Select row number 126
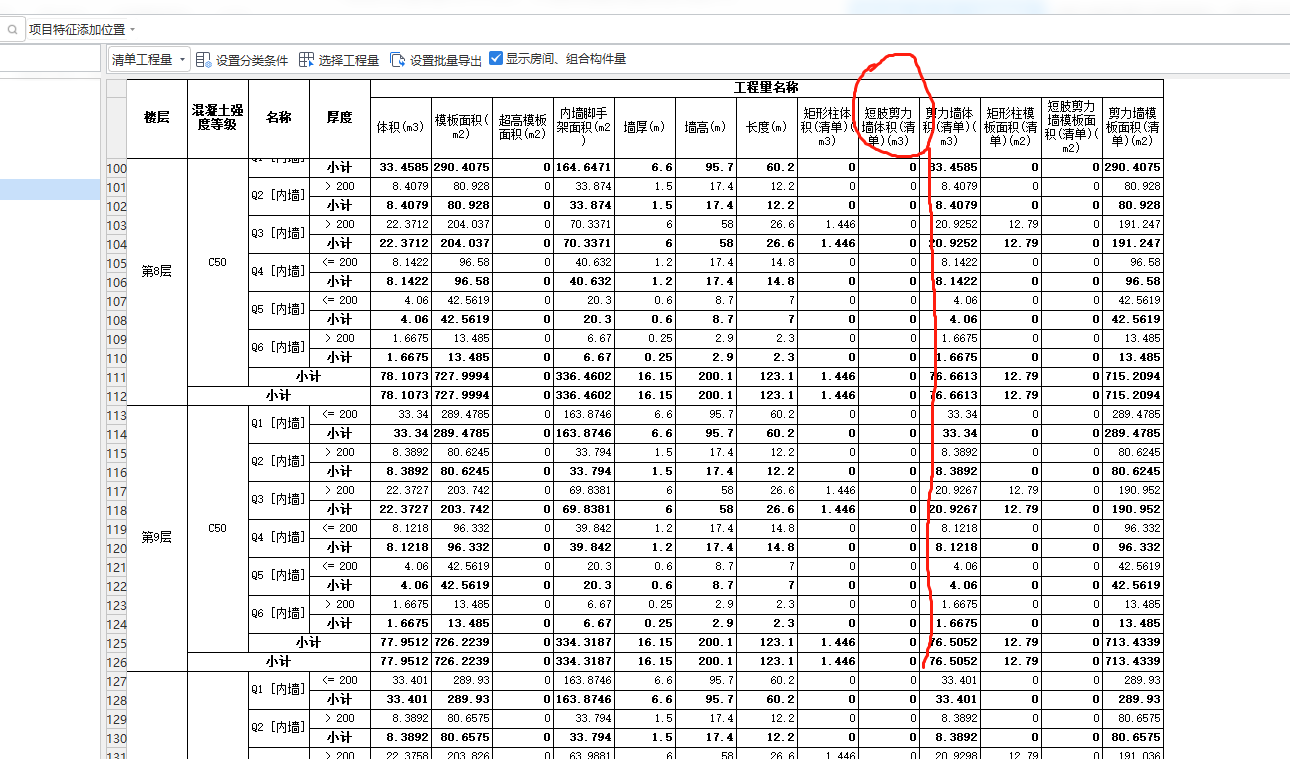Viewport: 1290px width, 759px height. tap(116, 662)
